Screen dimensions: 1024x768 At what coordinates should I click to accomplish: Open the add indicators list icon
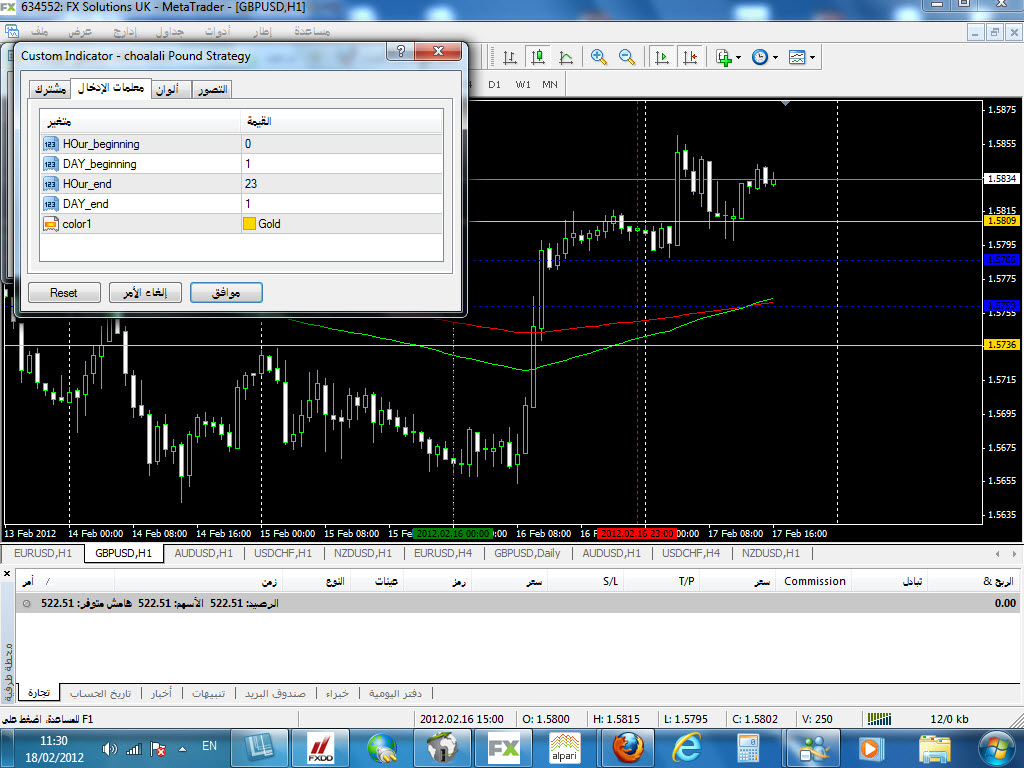724,57
